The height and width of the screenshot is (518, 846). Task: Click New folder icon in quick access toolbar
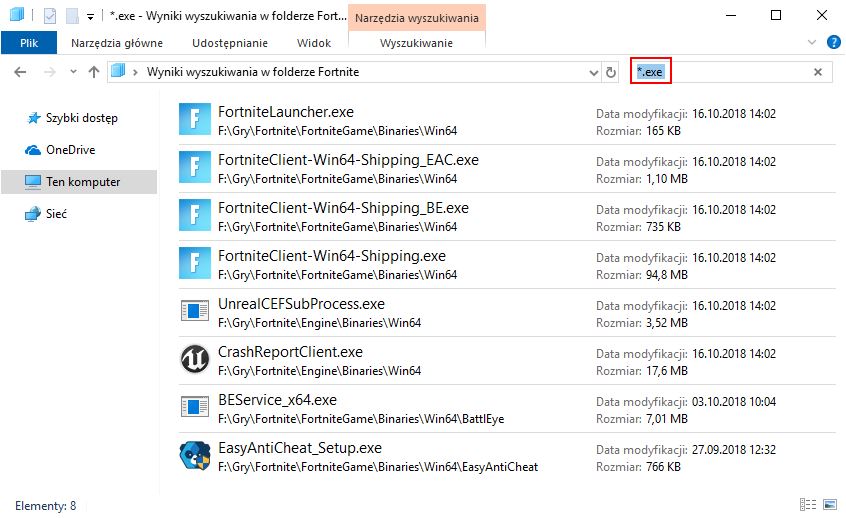point(72,16)
